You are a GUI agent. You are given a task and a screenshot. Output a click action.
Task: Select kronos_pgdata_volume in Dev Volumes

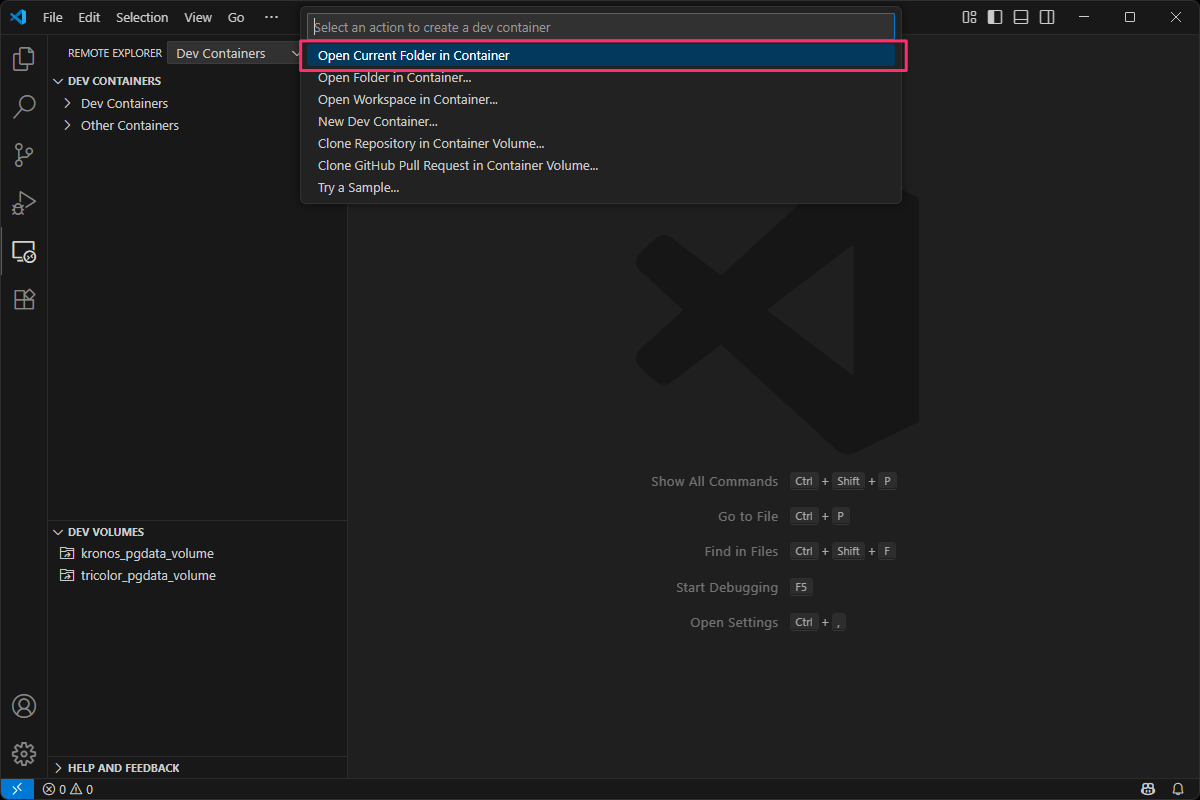tap(197, 553)
